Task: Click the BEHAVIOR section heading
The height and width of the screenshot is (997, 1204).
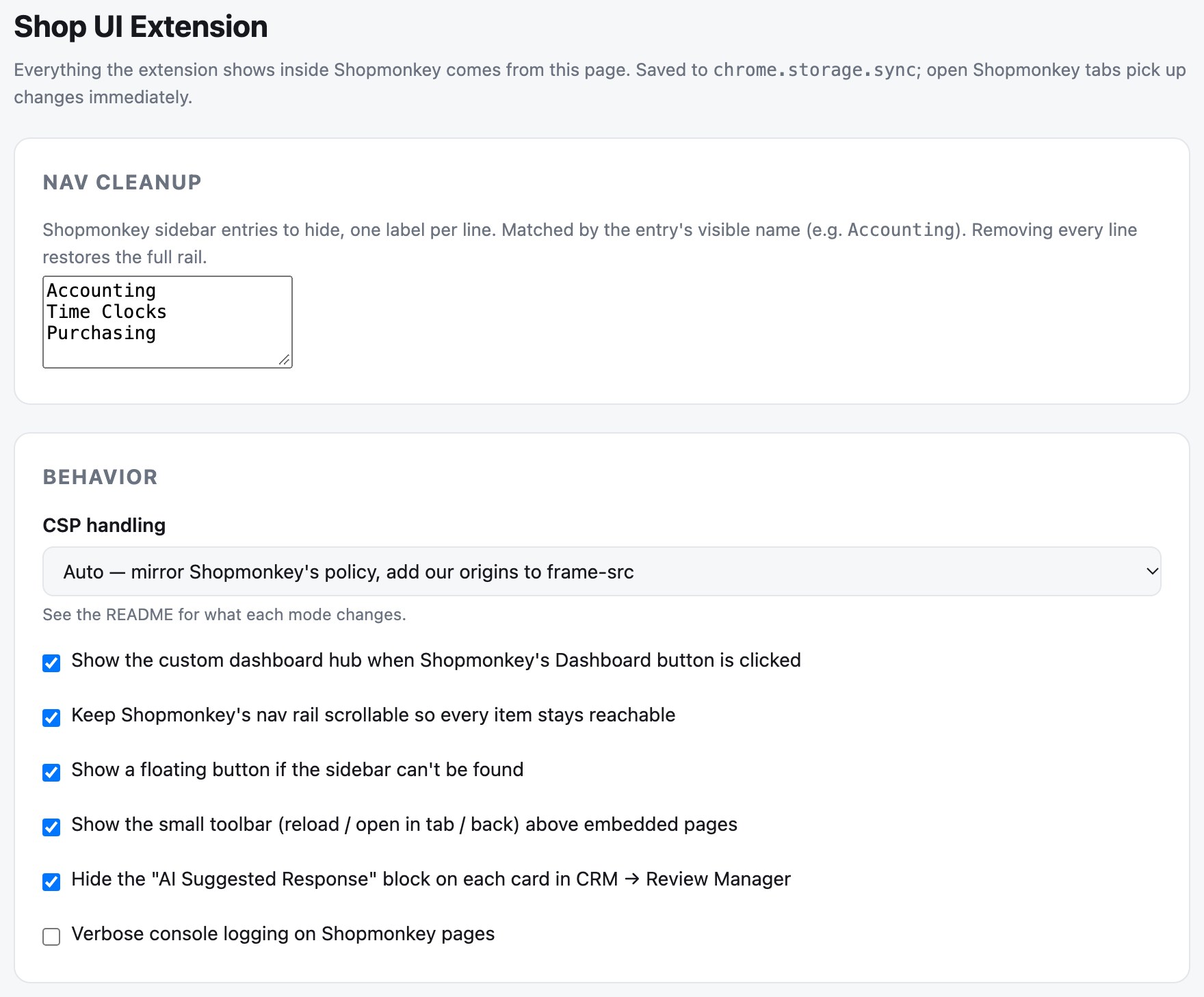Action: pyautogui.click(x=100, y=477)
